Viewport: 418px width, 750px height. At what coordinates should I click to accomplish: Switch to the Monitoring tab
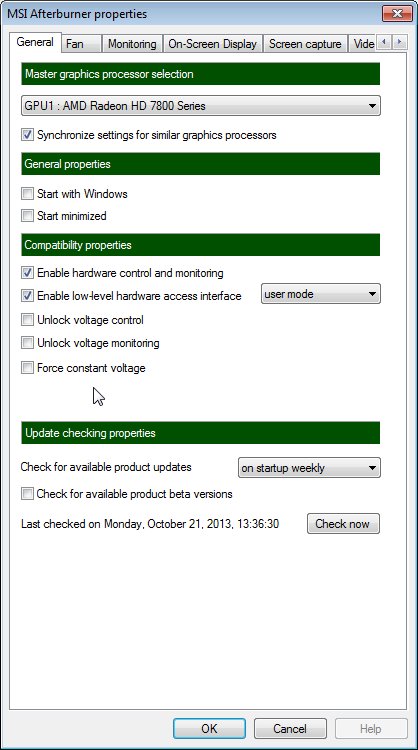[x=132, y=44]
